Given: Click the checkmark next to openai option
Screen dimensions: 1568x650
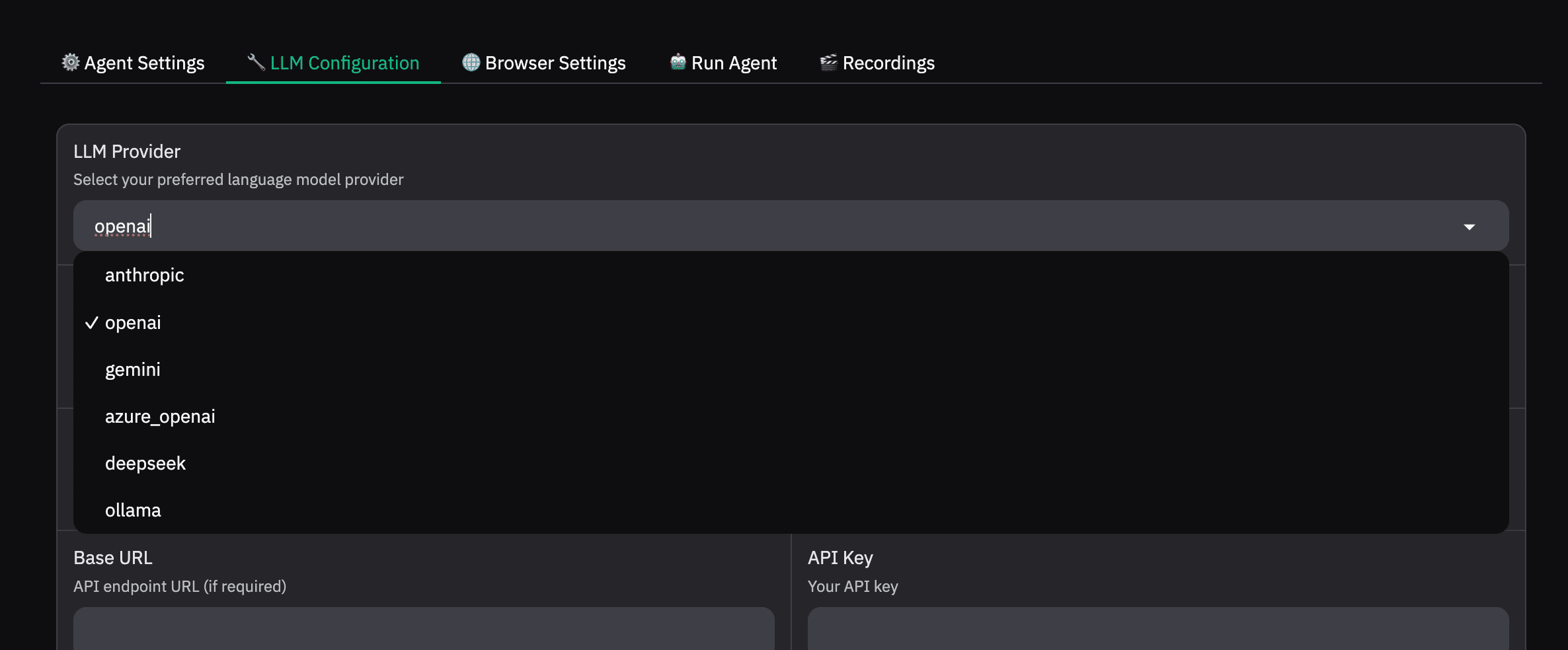Looking at the screenshot, I should point(92,323).
